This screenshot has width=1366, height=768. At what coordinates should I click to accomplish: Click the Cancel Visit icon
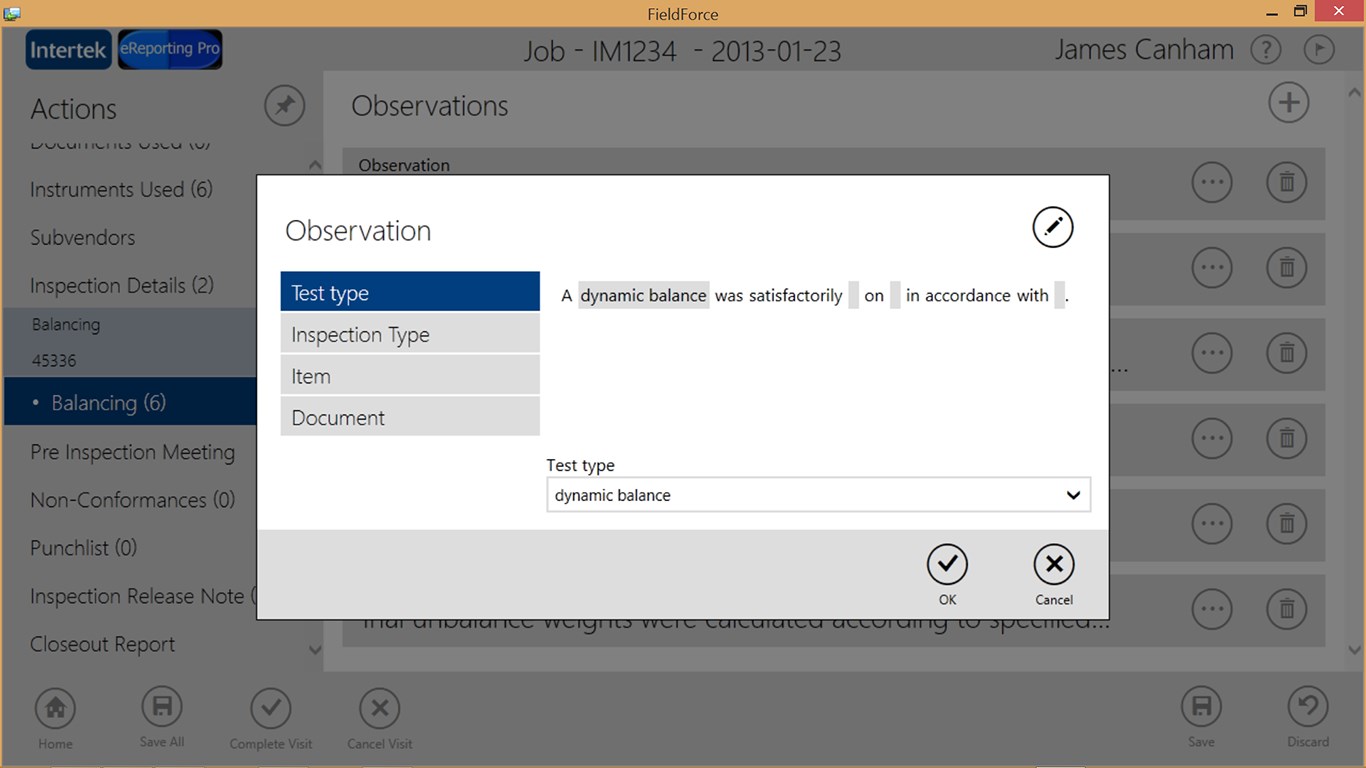coord(379,708)
